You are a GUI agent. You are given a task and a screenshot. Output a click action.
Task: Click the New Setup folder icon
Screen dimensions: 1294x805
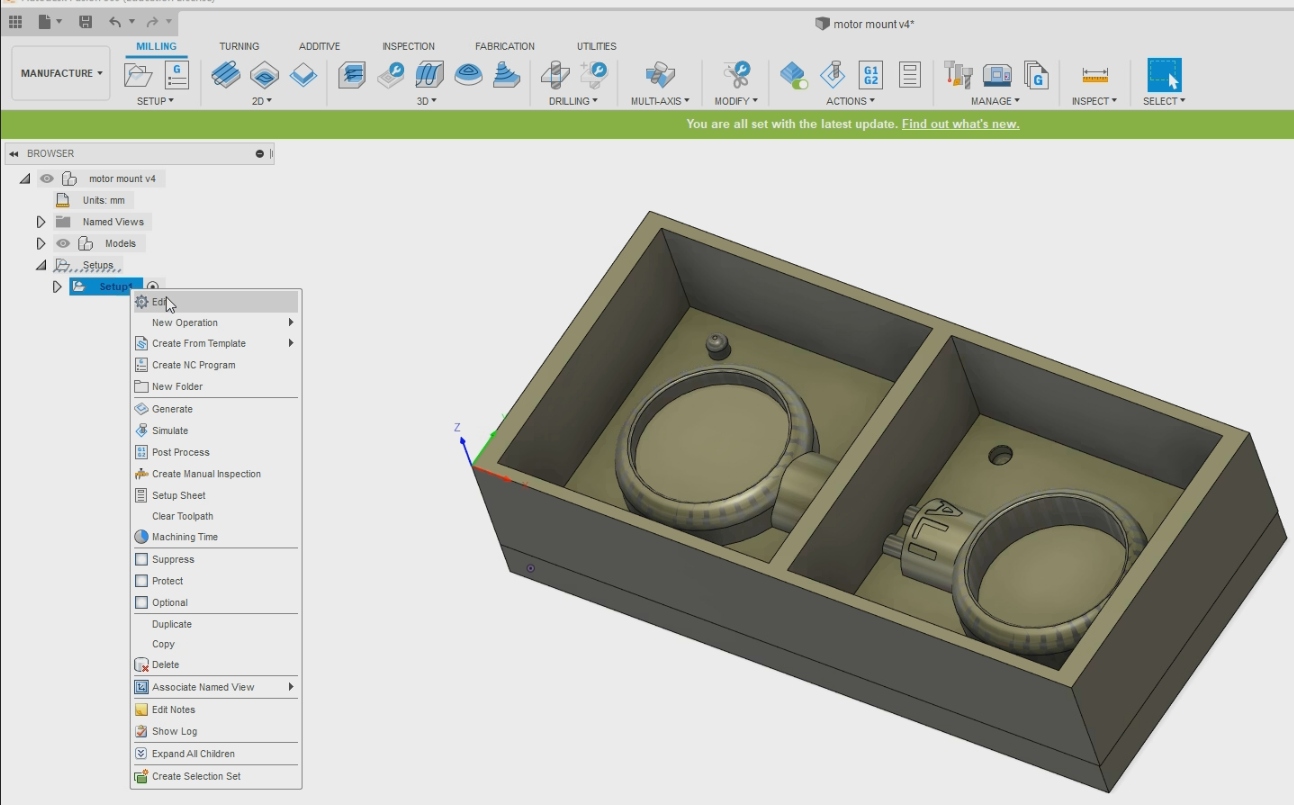138,75
